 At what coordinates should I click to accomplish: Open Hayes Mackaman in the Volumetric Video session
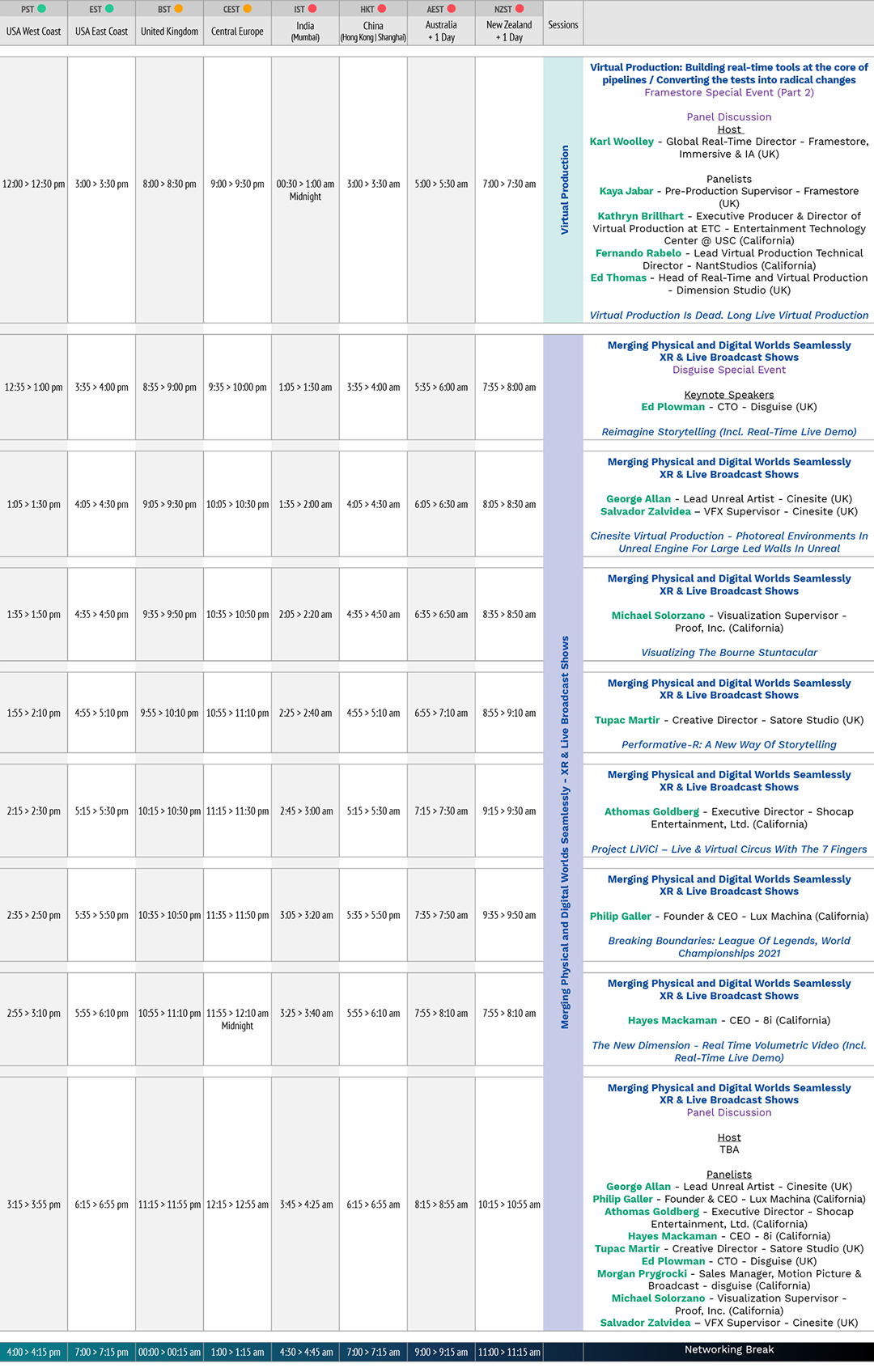coord(672,1021)
